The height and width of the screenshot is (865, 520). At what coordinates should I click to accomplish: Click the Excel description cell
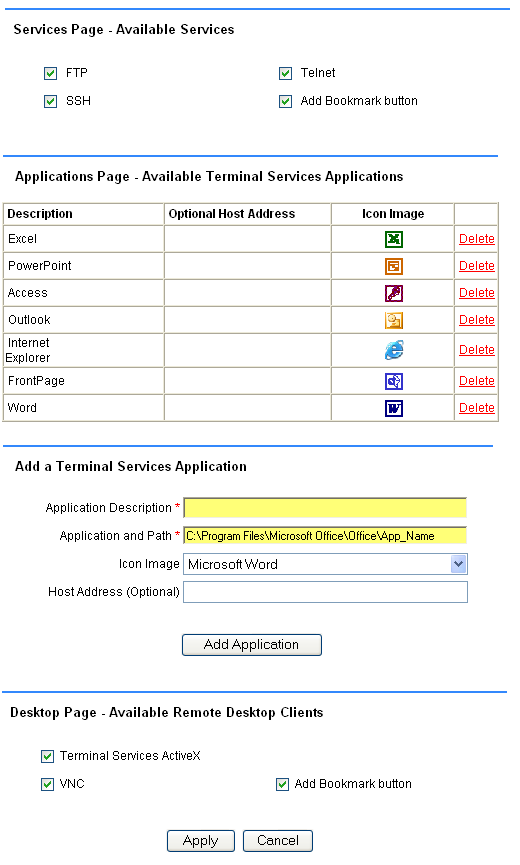point(84,239)
